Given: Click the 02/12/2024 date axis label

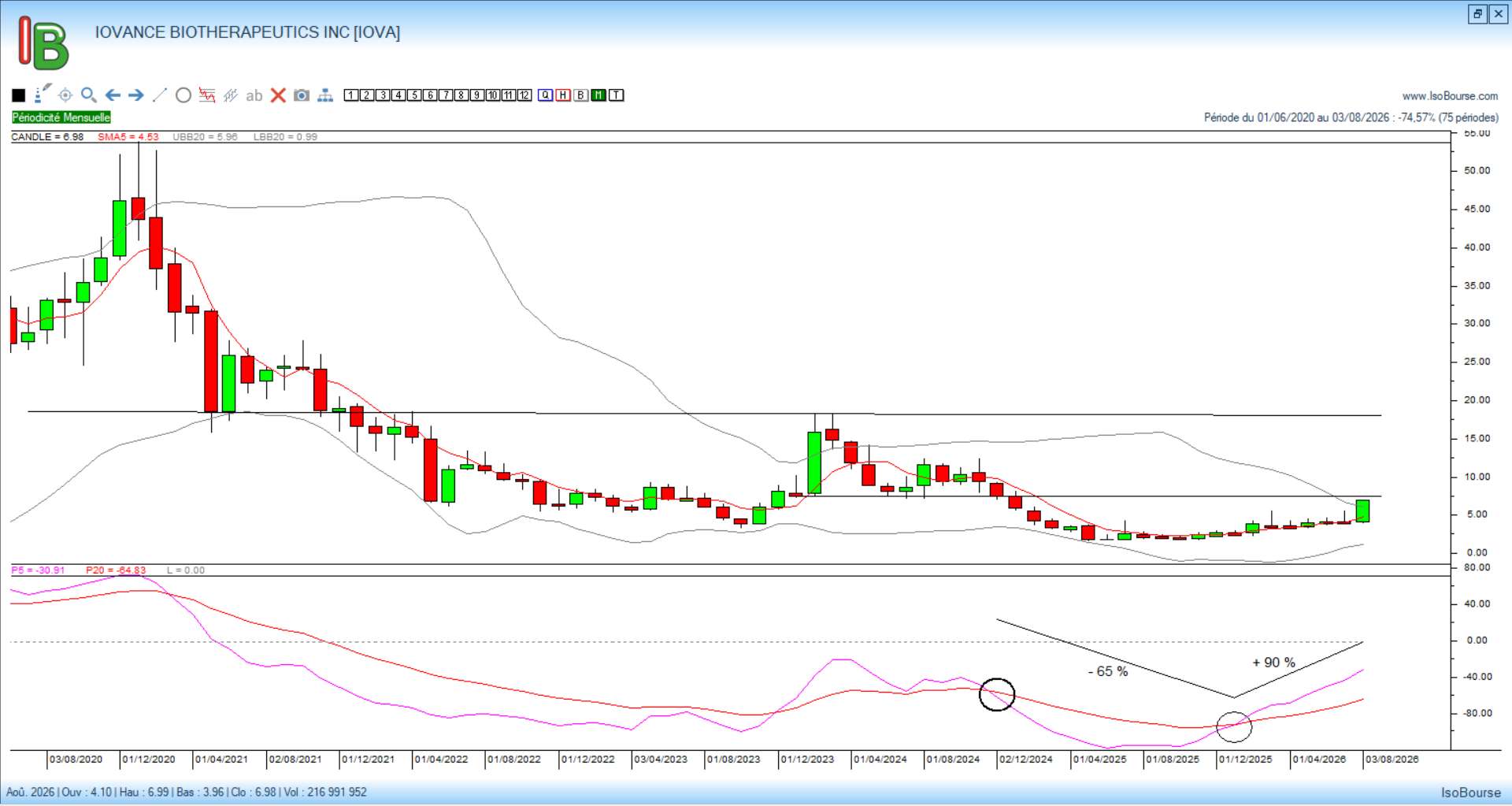Looking at the screenshot, I should [1026, 760].
